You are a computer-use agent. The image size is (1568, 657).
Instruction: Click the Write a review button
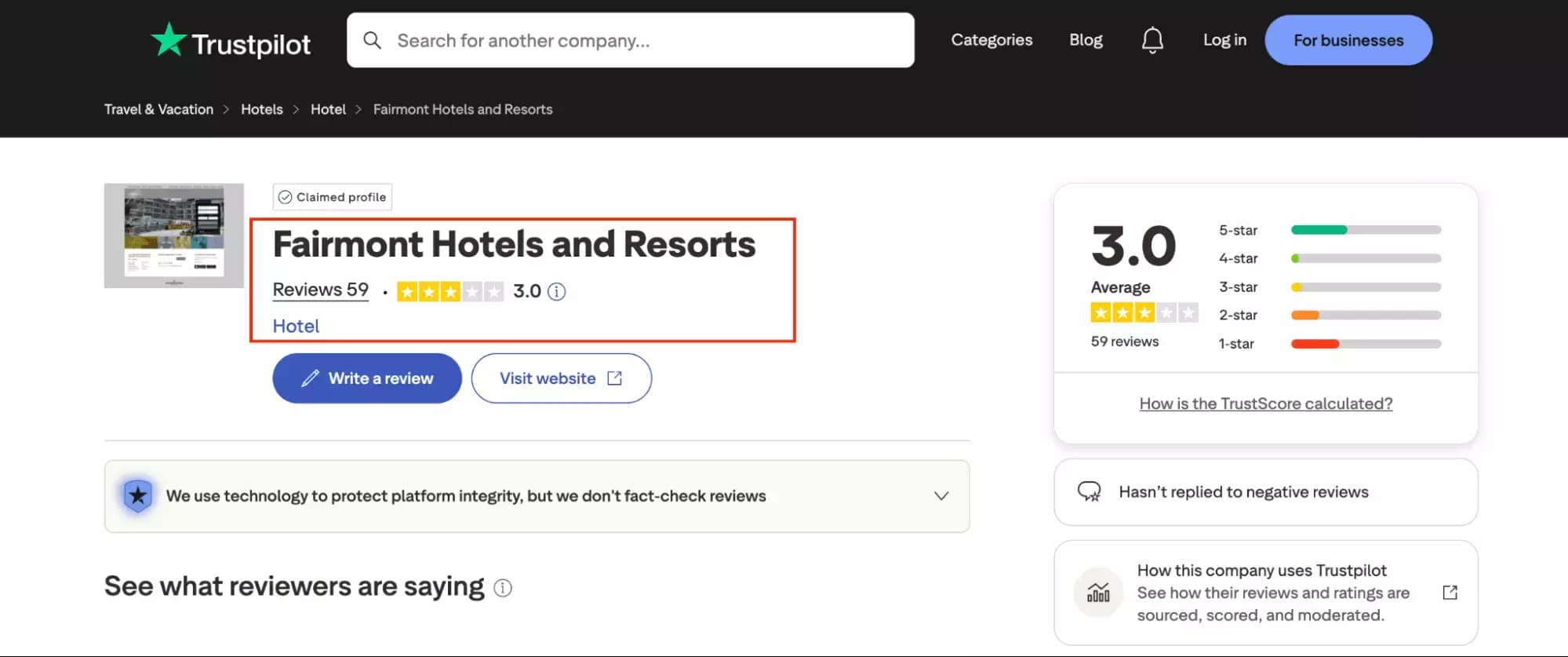tap(366, 378)
